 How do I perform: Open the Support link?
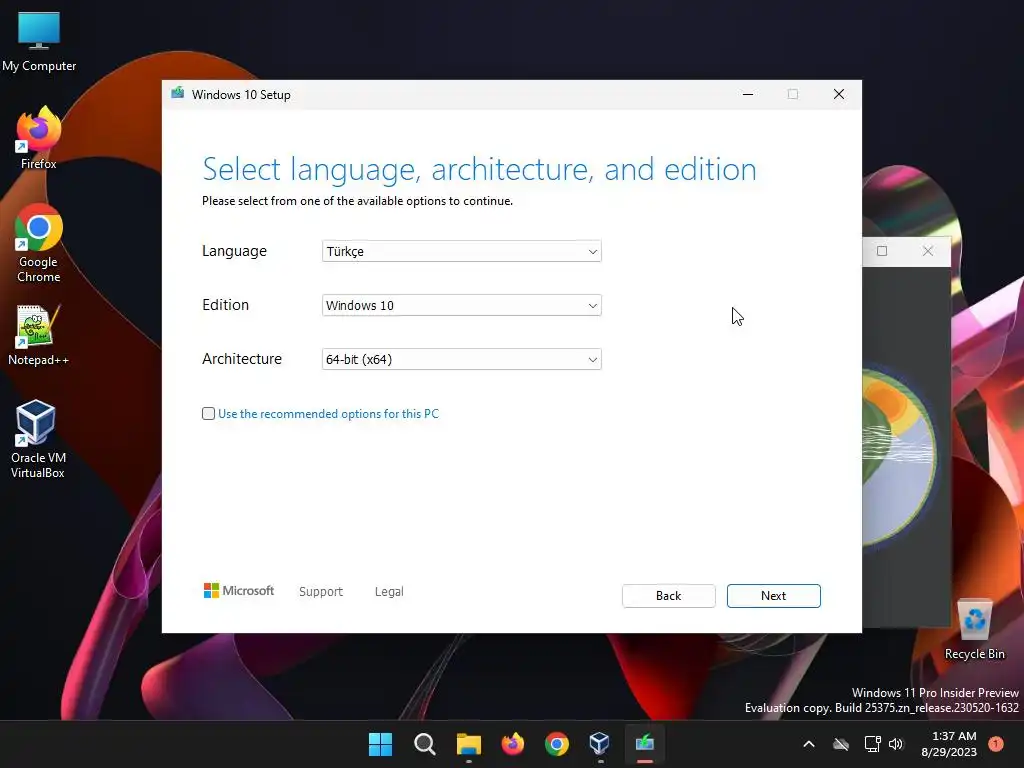(321, 592)
